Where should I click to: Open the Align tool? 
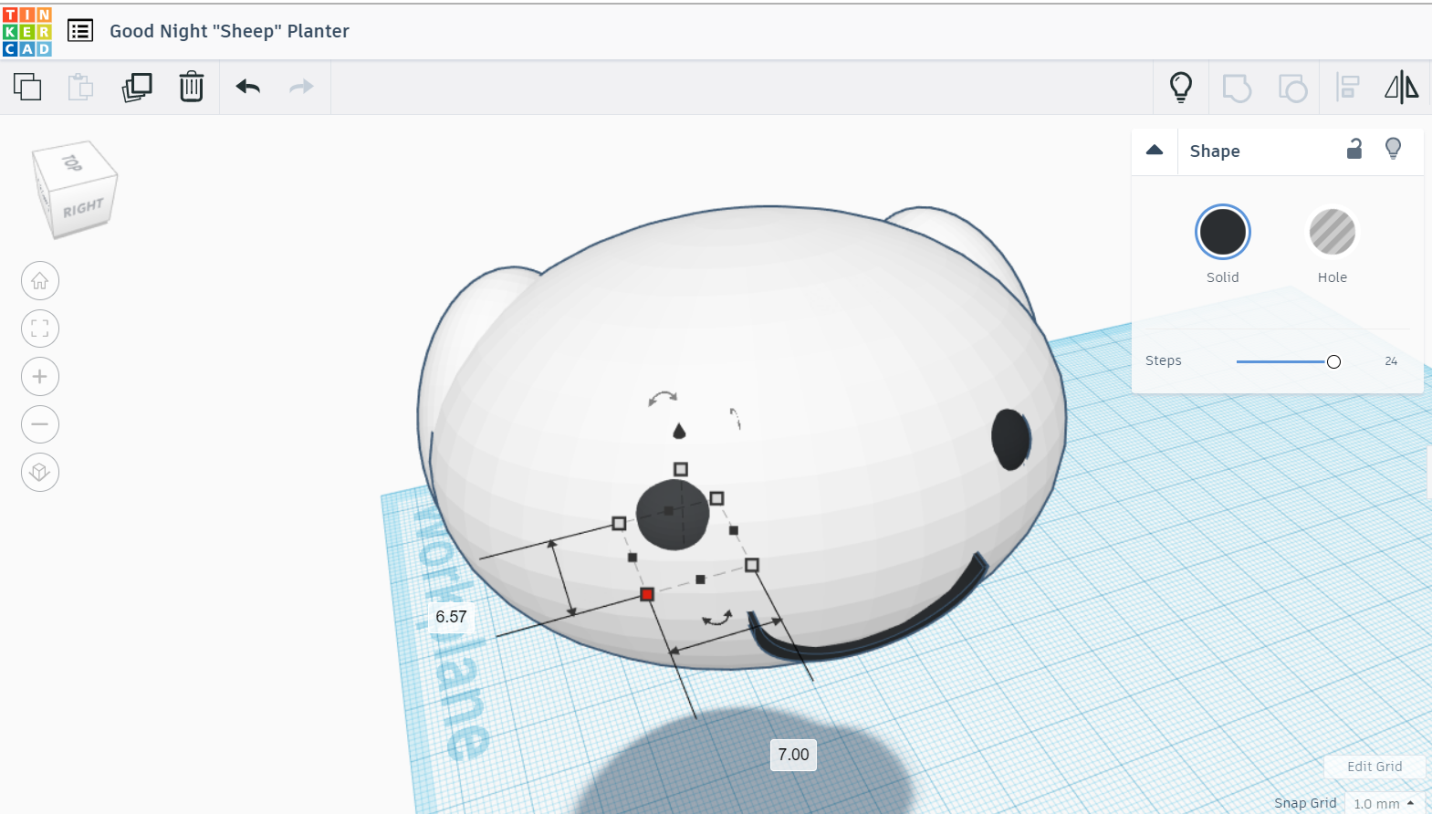[1347, 88]
